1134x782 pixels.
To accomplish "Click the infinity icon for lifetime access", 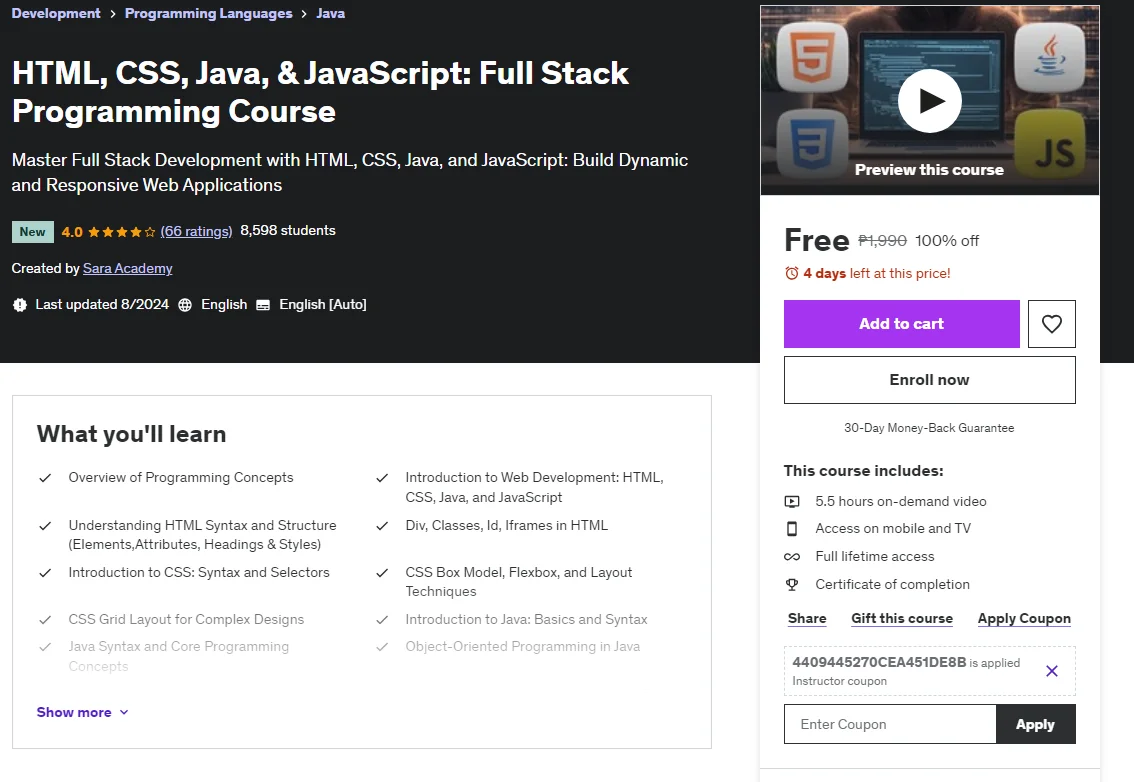I will pos(792,556).
